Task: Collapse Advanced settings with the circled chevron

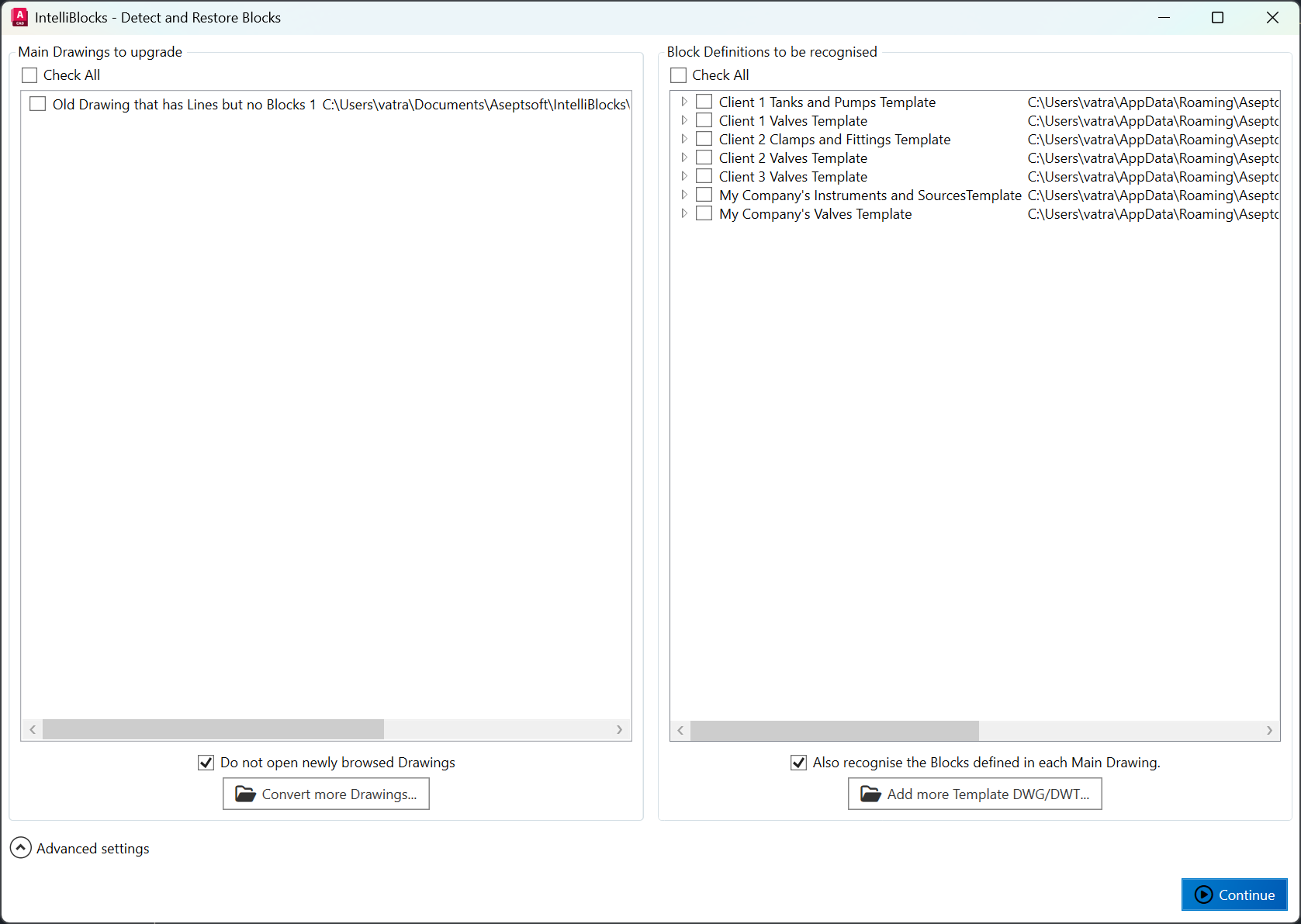Action: pos(21,848)
